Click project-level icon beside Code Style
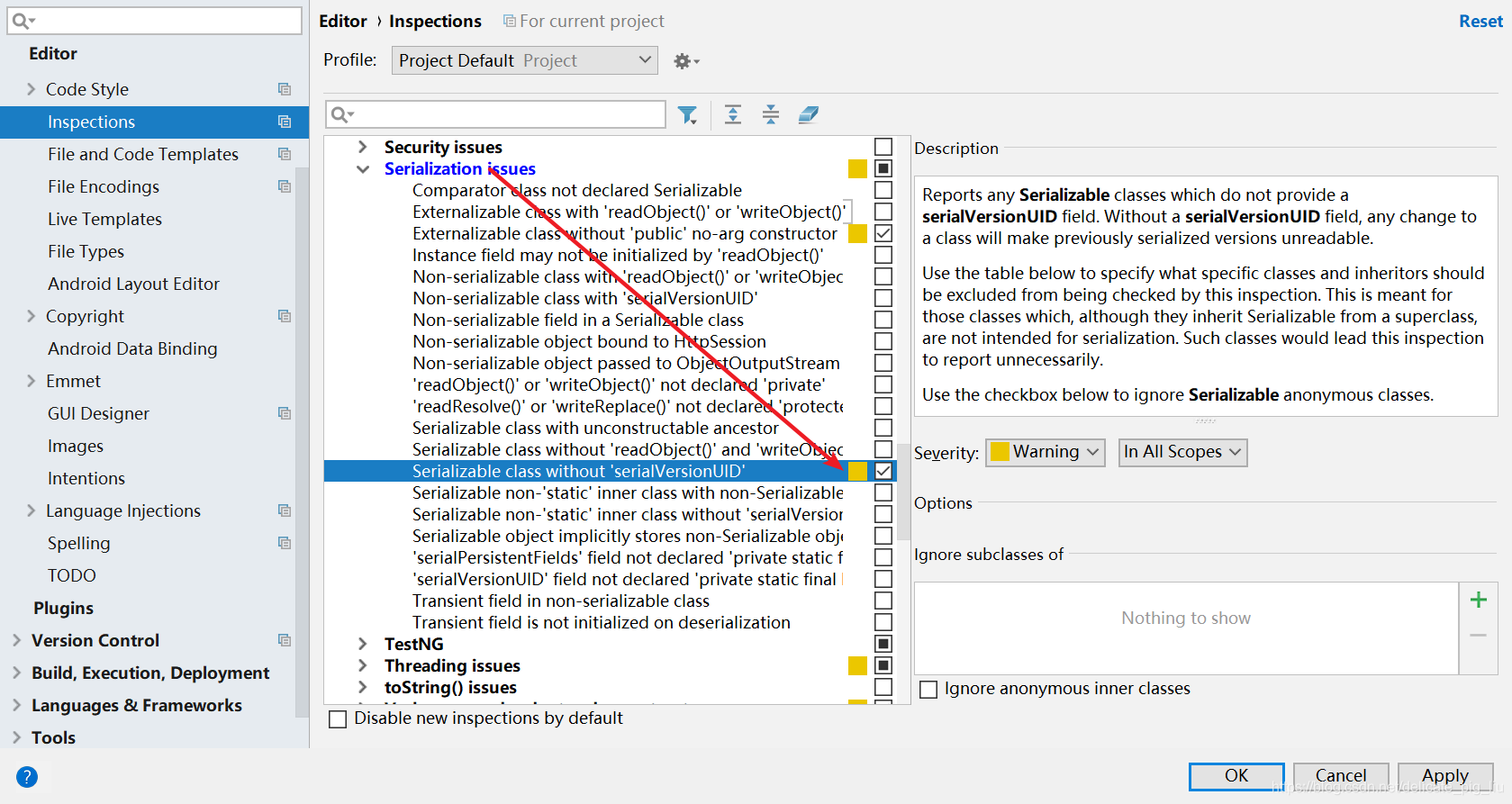The width and height of the screenshot is (1512, 804). point(285,89)
